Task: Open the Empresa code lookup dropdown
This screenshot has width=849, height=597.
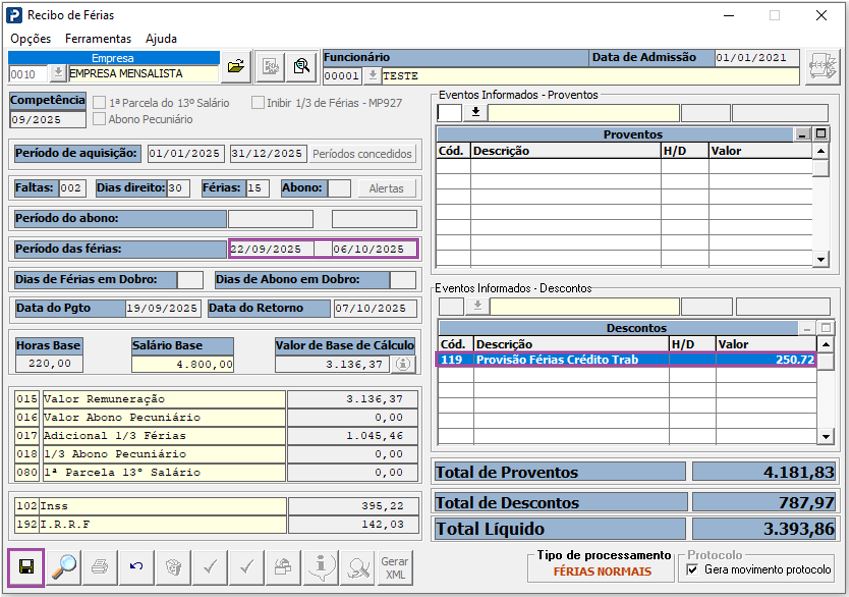Action: (58, 74)
